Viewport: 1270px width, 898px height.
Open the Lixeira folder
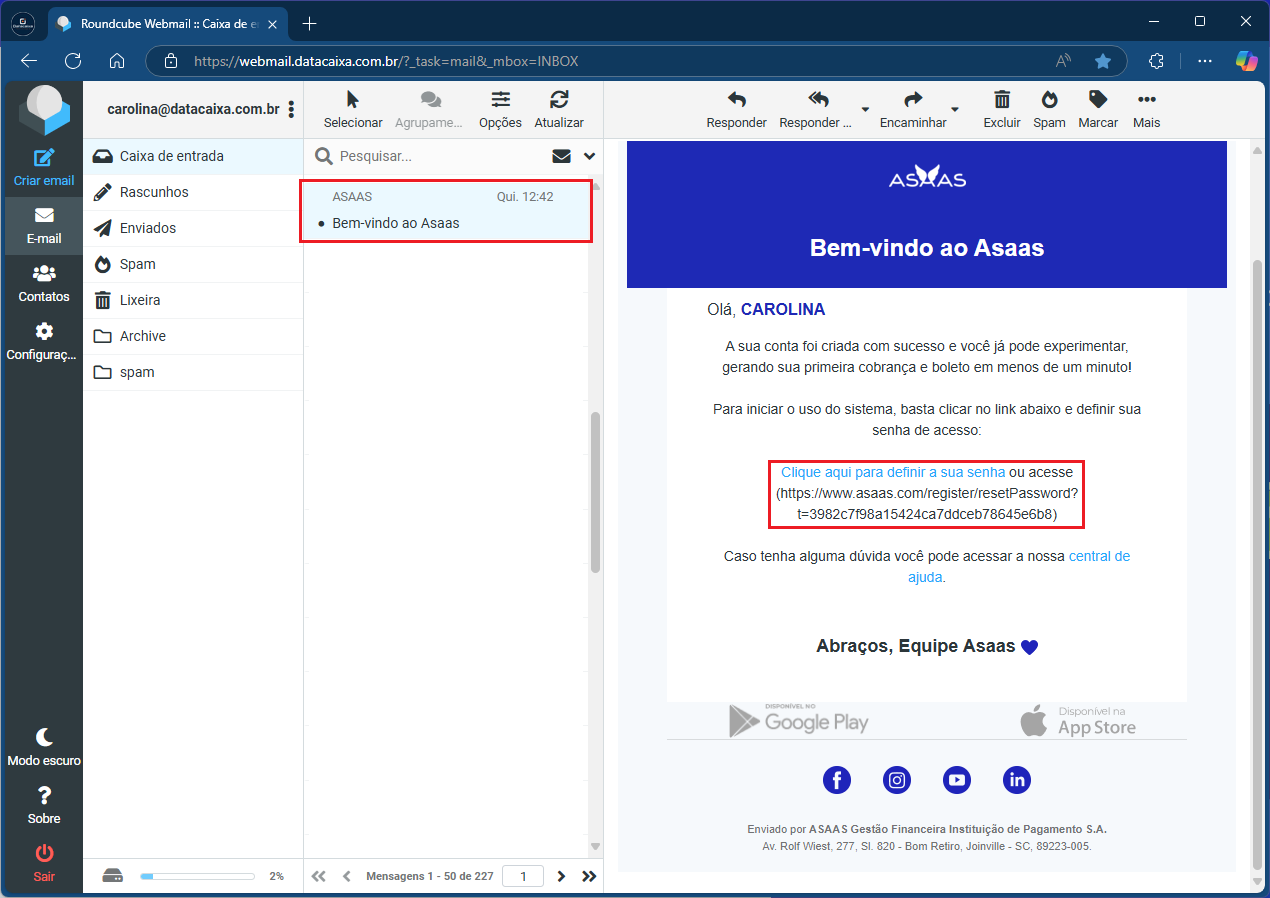click(140, 300)
